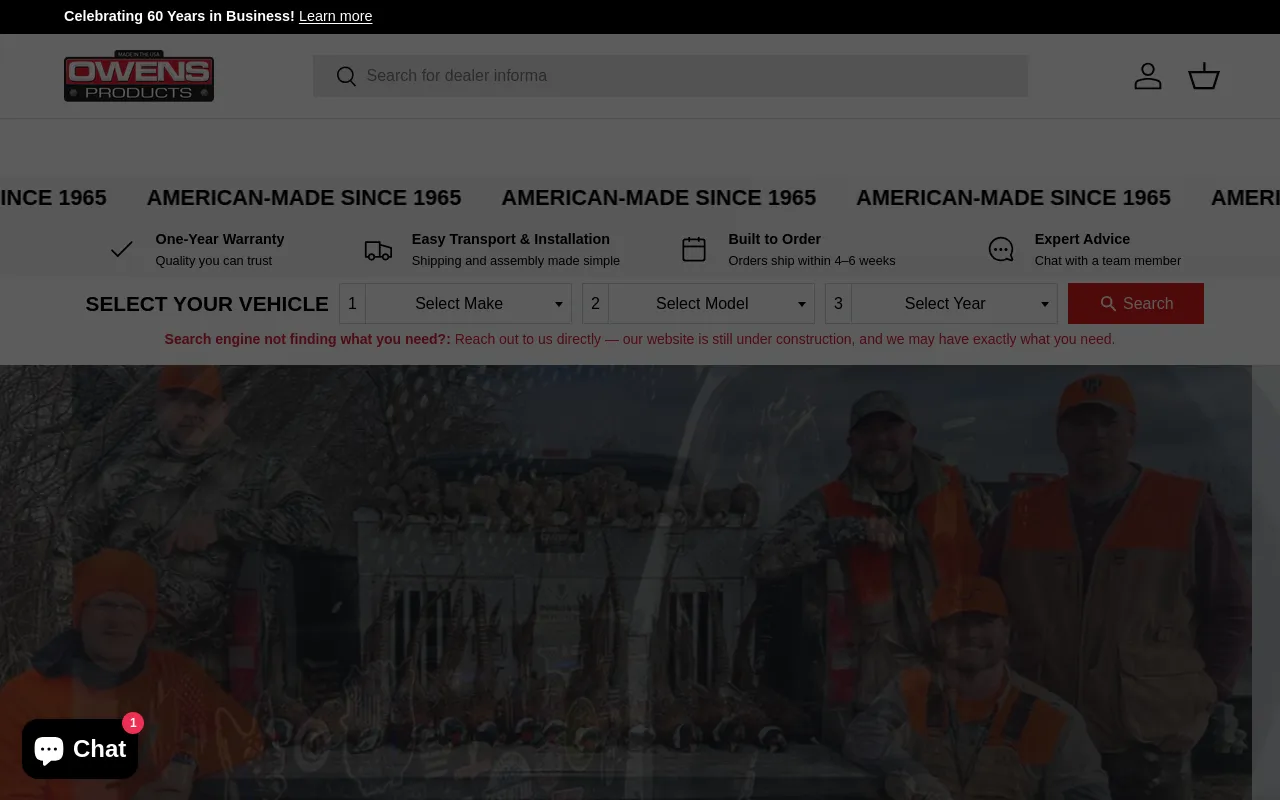Focus the dealer information search field
1280x800 pixels.
pos(690,76)
